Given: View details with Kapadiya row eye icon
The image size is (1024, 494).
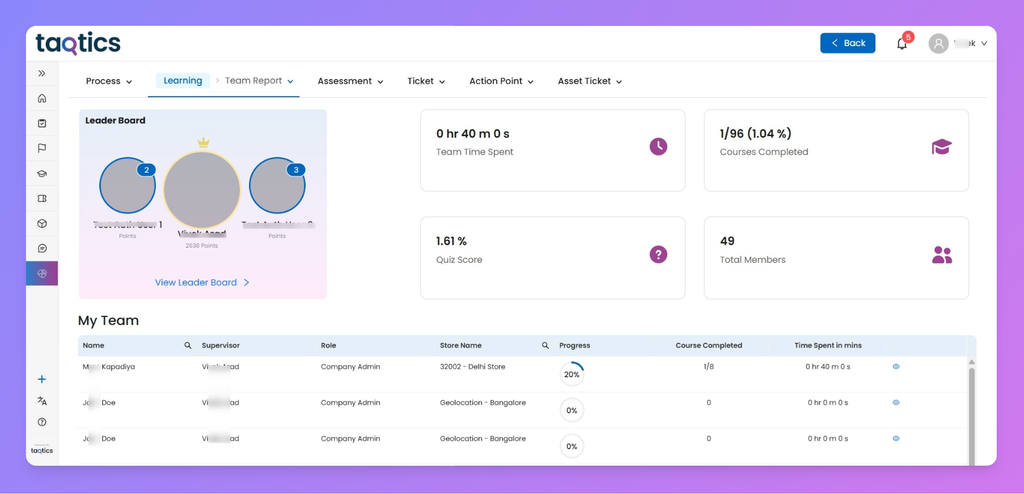Looking at the screenshot, I should pos(896,367).
